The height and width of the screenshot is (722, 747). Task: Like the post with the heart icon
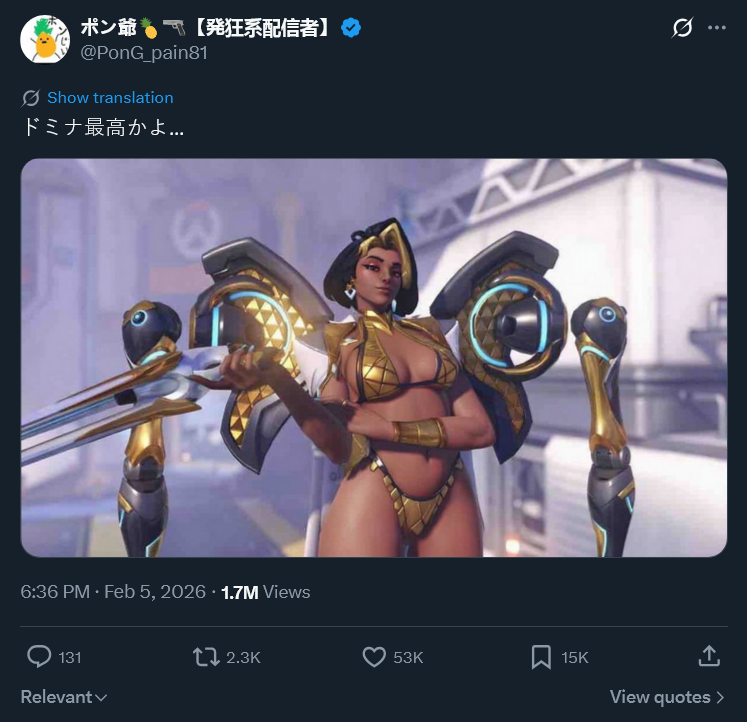tap(374, 657)
